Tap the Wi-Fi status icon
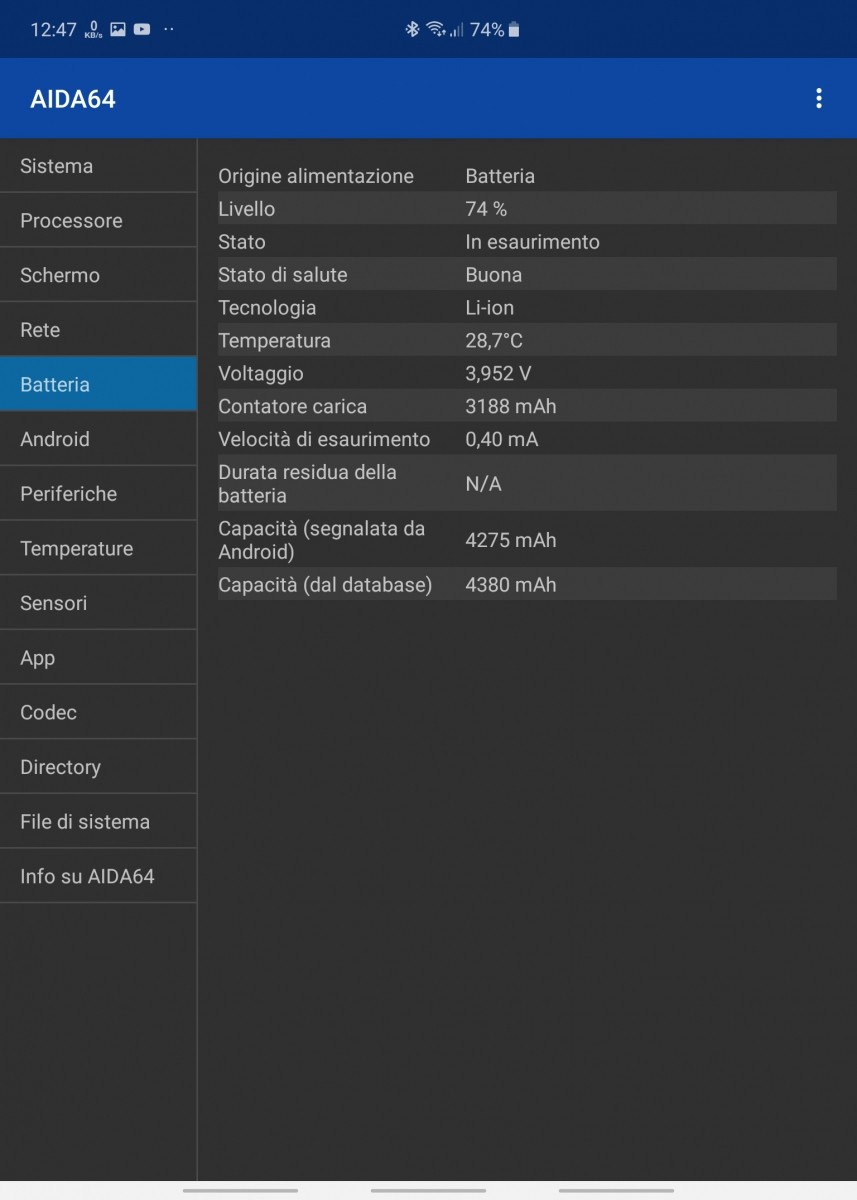 (435, 30)
